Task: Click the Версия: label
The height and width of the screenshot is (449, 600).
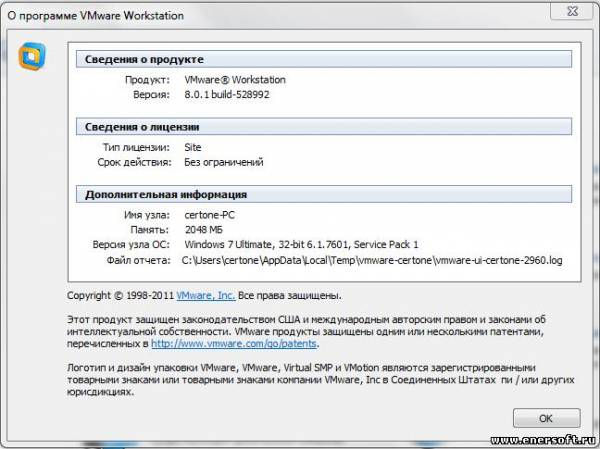Action: [x=152, y=95]
